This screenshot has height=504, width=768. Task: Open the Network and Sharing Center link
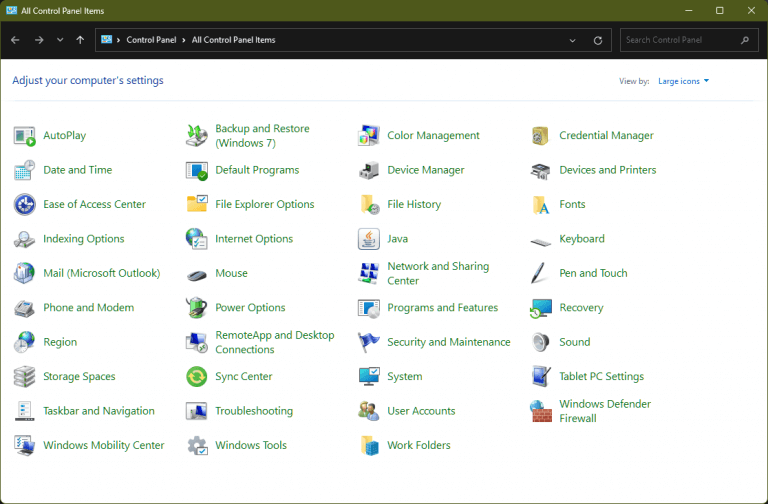click(438, 273)
